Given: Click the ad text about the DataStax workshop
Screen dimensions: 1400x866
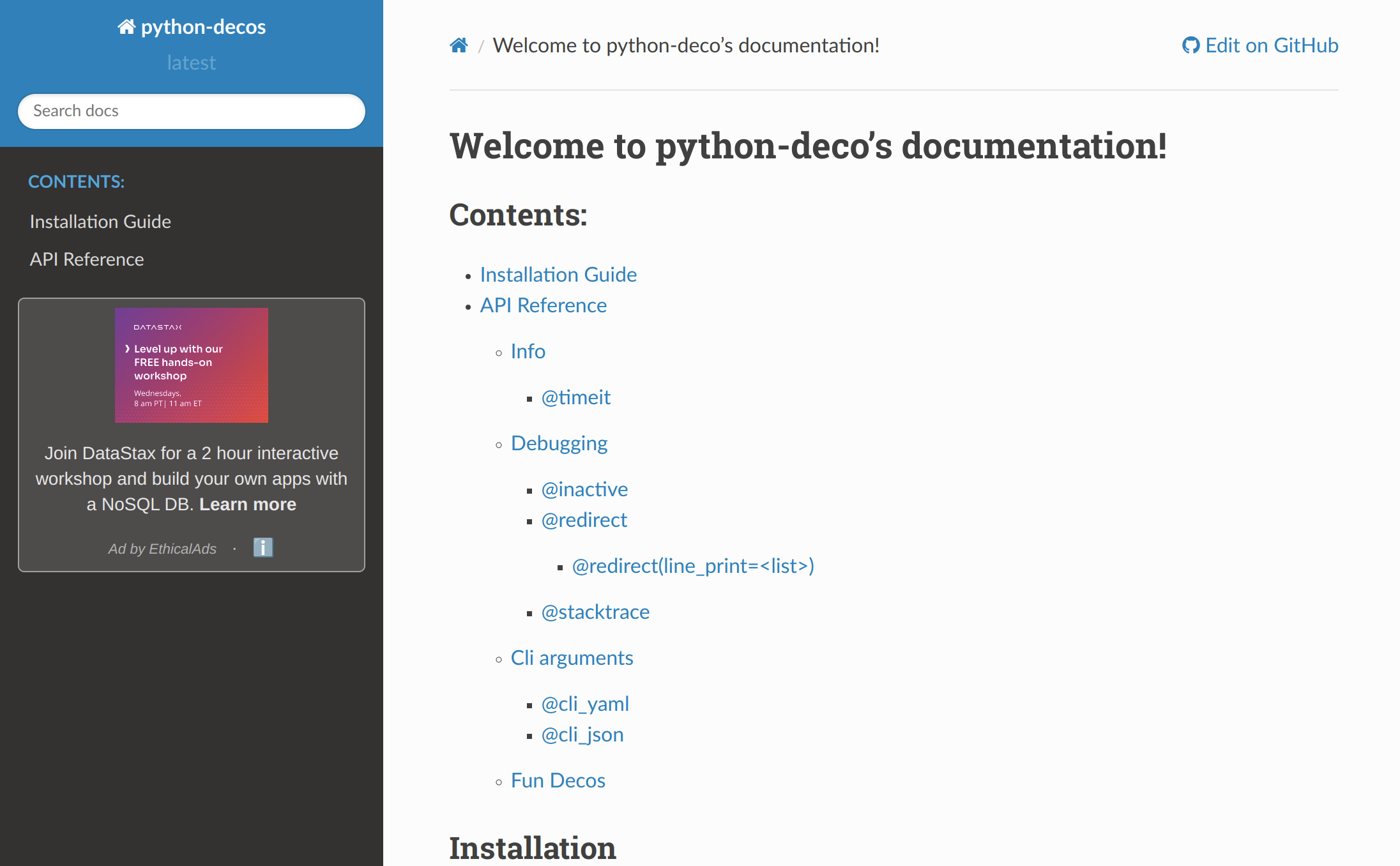Looking at the screenshot, I should point(192,478).
